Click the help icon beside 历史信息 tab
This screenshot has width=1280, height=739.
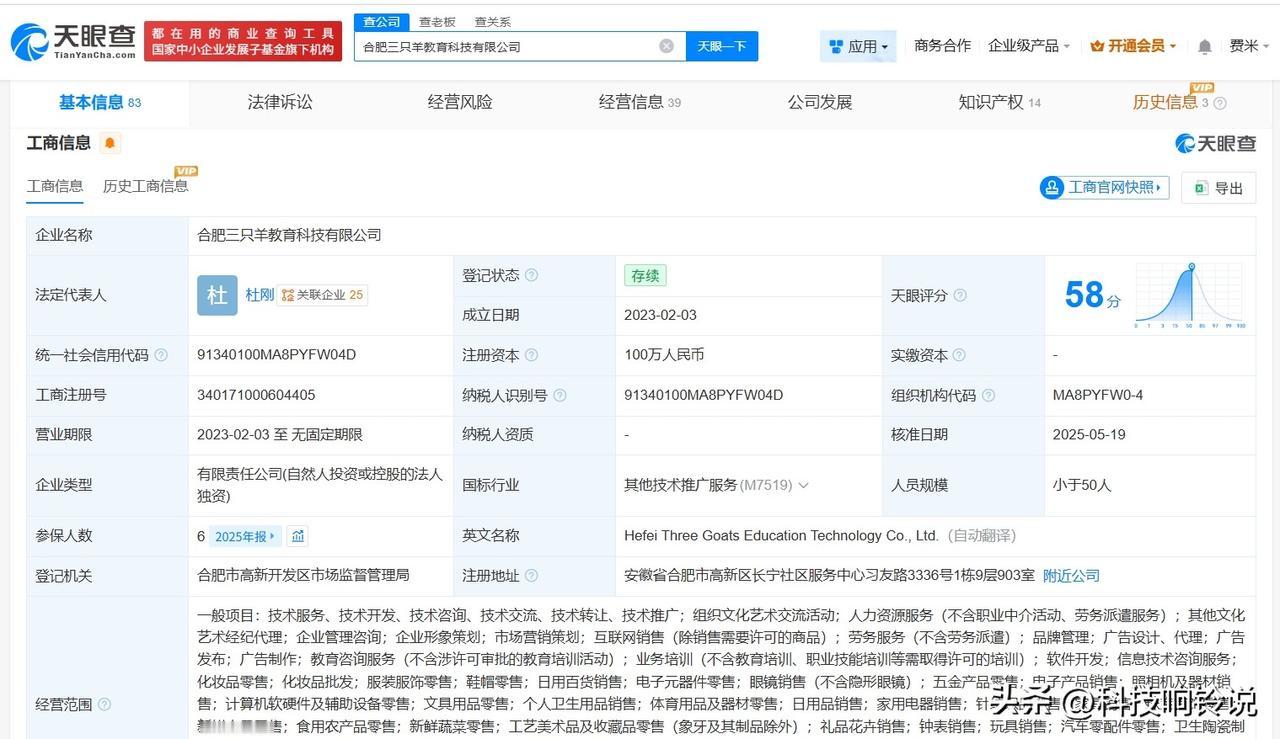pyautogui.click(x=1219, y=103)
